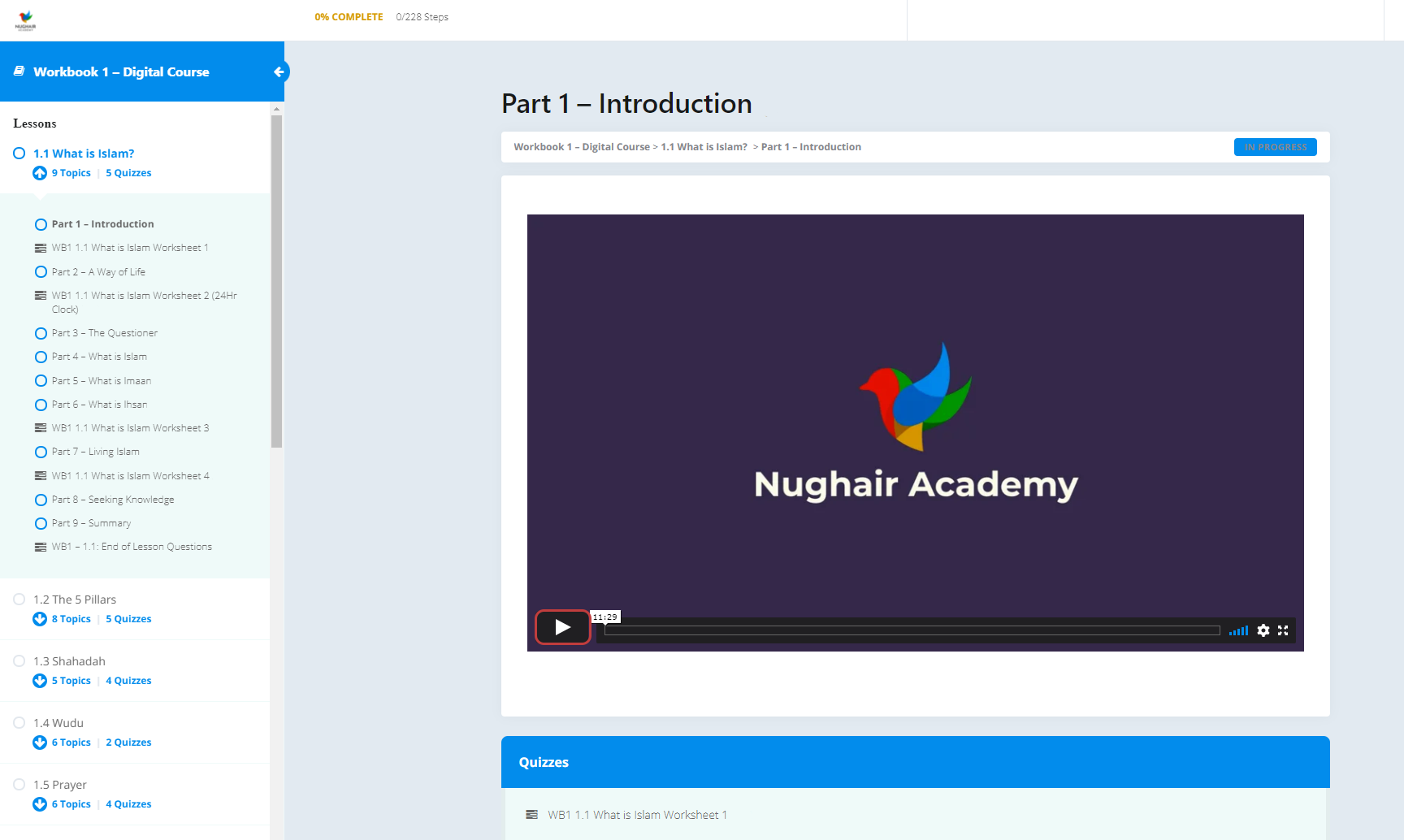Play the Part 1 Introduction video
Screen dimensions: 1404x840
point(562,627)
